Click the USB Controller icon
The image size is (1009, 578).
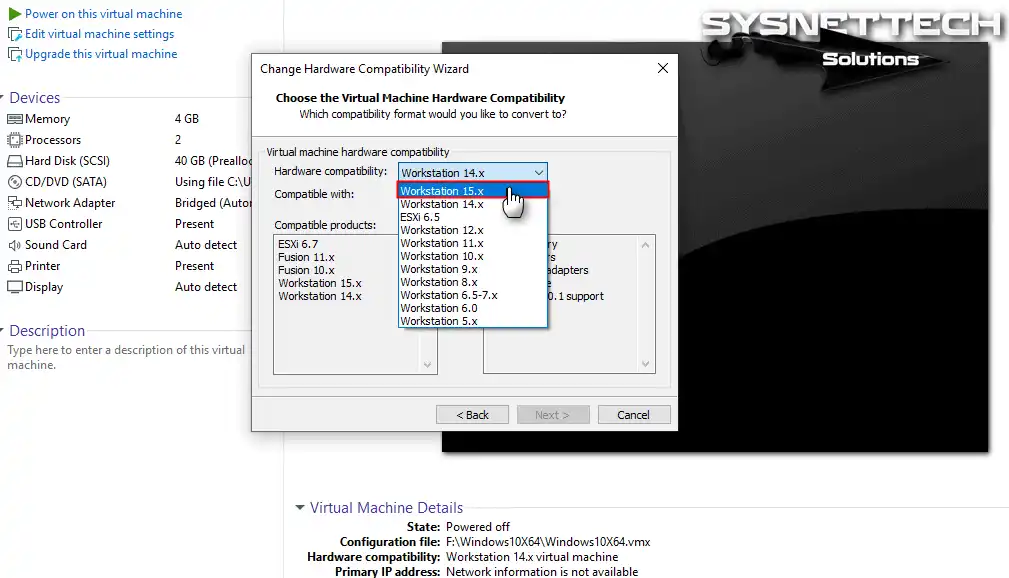[14, 224]
